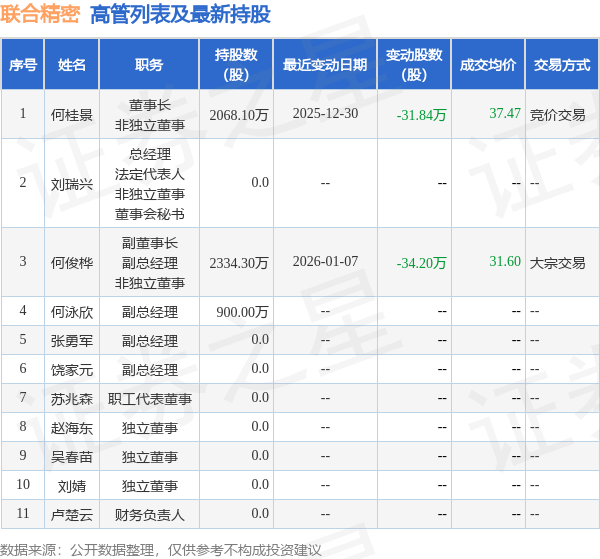
Task: Click the 2068.10万 shareholding value
Action: (239, 115)
